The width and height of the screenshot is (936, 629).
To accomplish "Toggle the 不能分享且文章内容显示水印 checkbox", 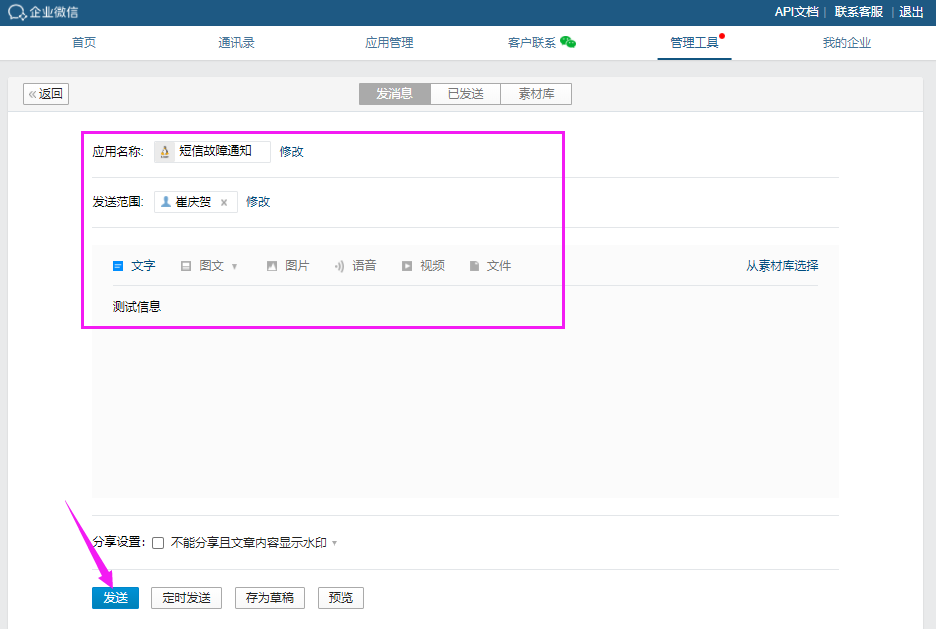I will point(158,543).
